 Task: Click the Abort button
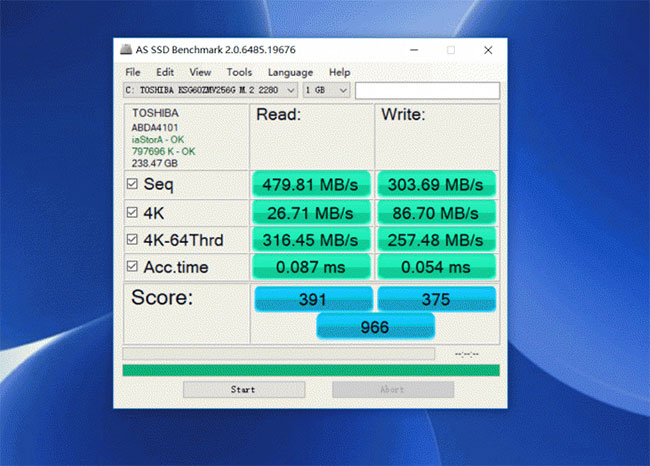393,389
